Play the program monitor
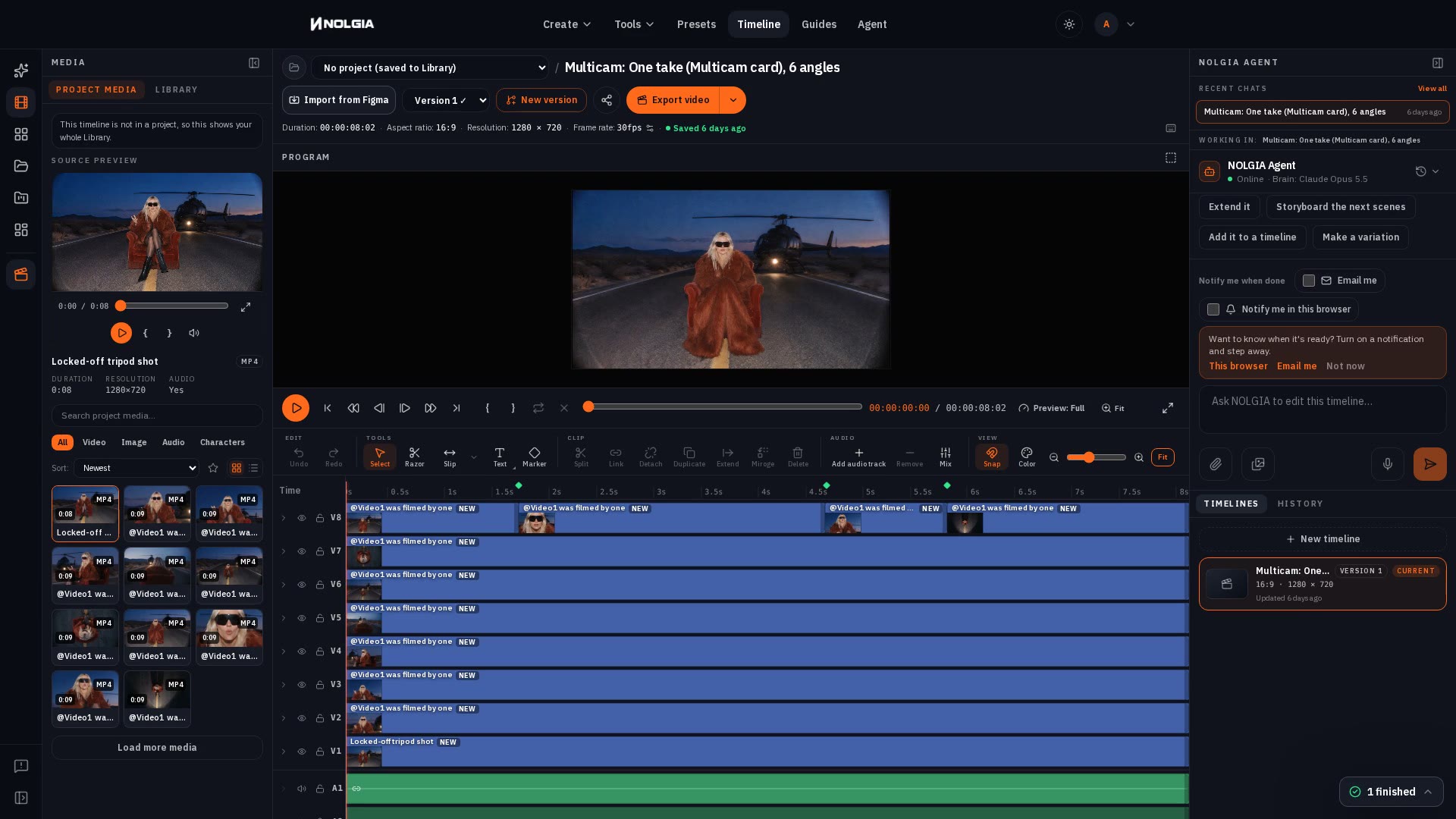Image resolution: width=1456 pixels, height=819 pixels. pyautogui.click(x=296, y=408)
